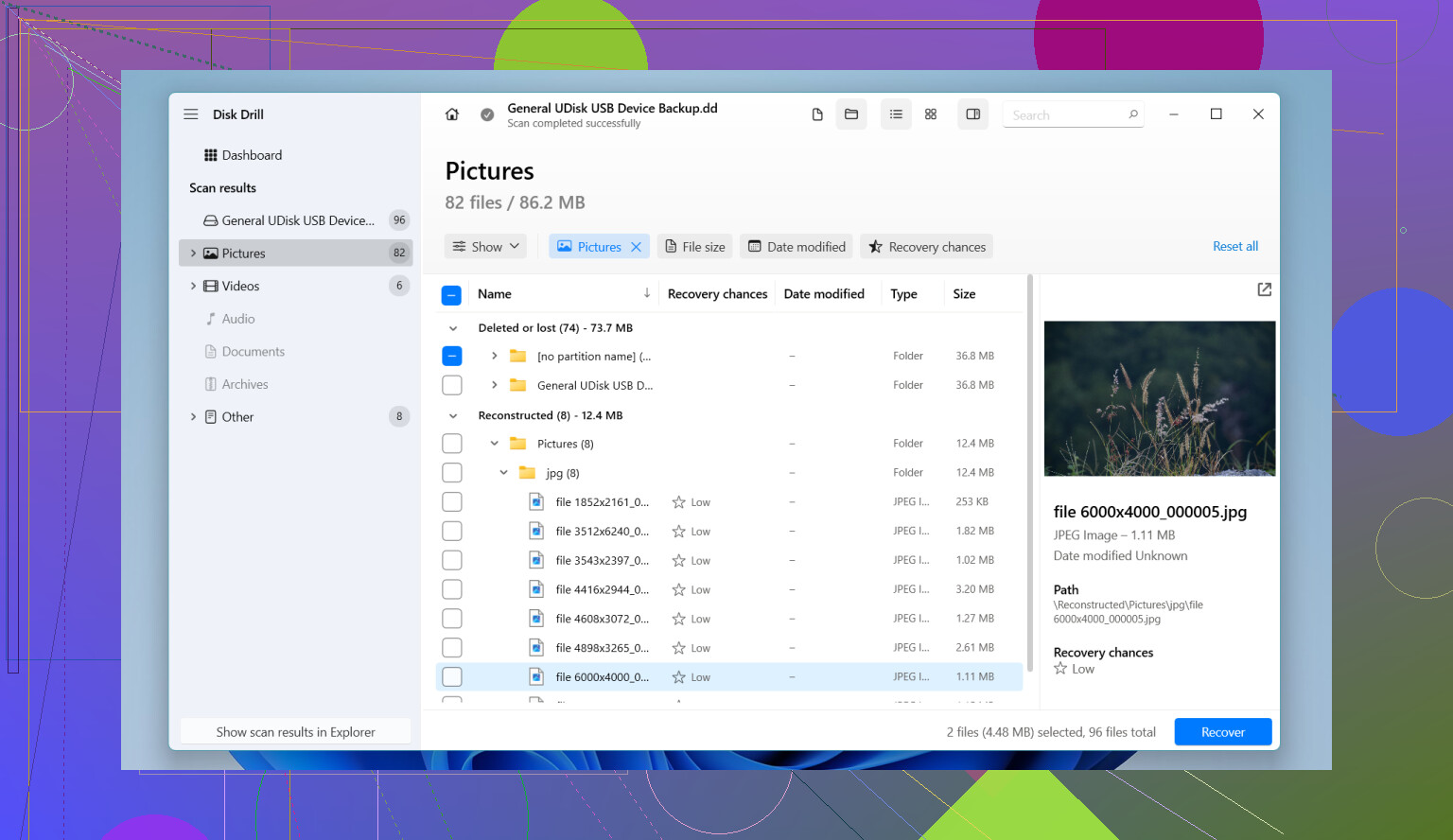Image resolution: width=1453 pixels, height=840 pixels.
Task: Toggle checkbox for [no partition name] folder
Action: point(452,357)
